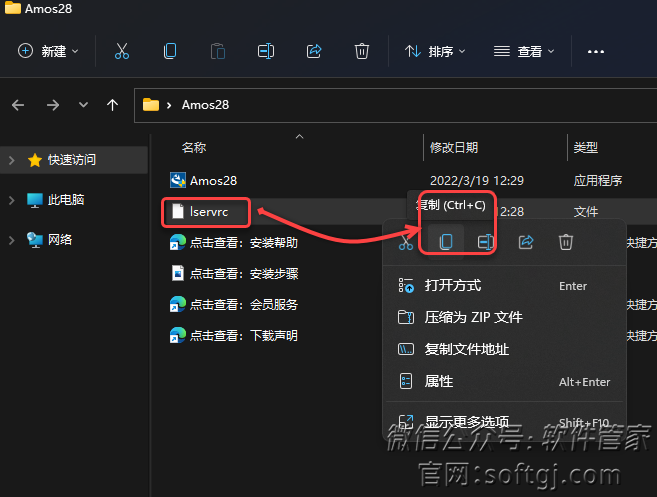Choose 复制文件地址 from context menu

(504, 349)
